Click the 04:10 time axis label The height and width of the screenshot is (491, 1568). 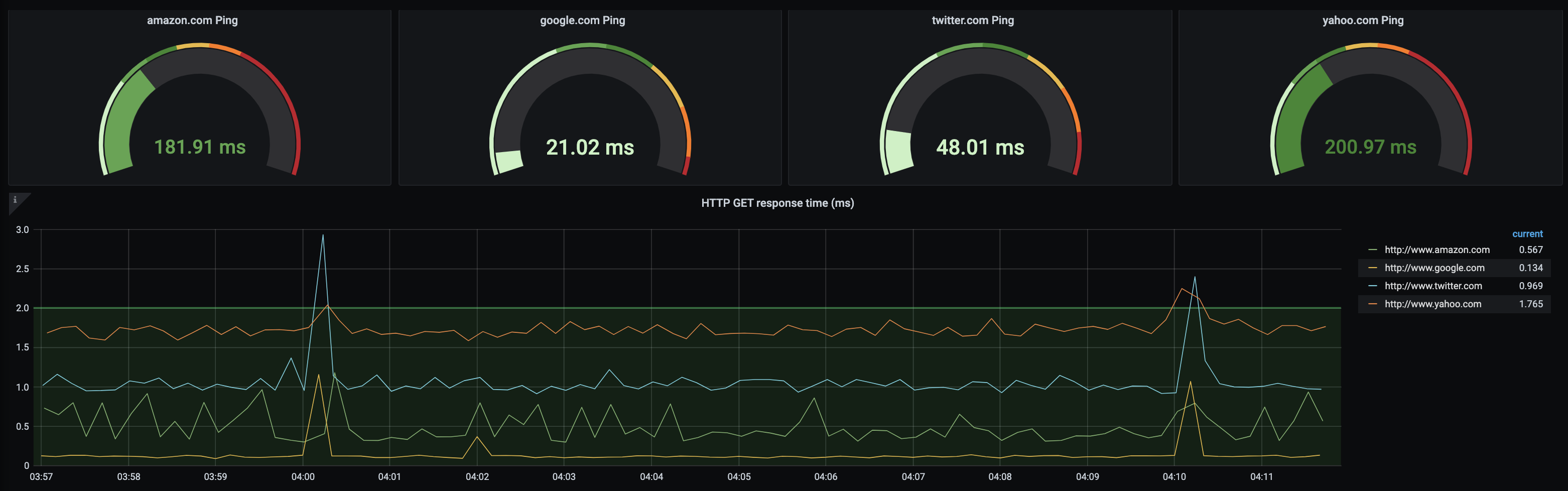pyautogui.click(x=1174, y=476)
